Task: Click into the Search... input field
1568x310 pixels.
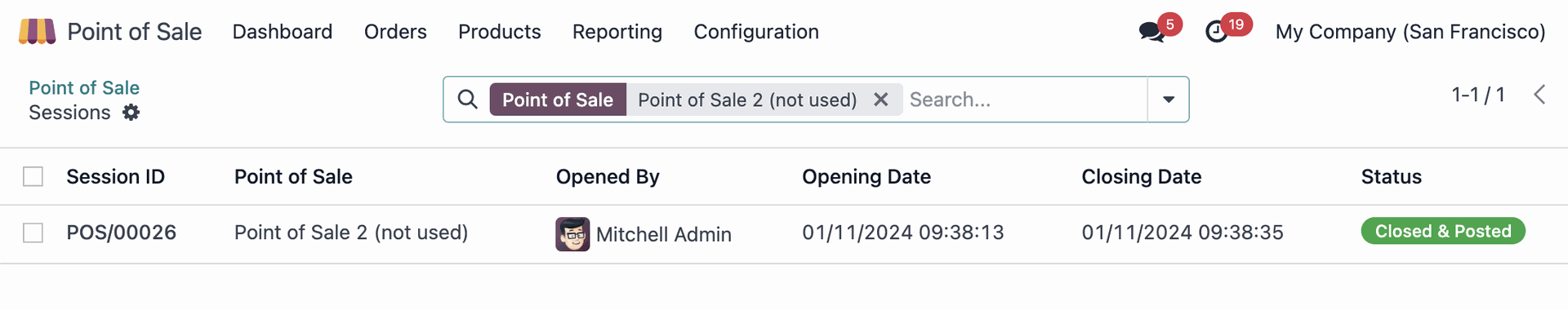Action: click(1026, 100)
